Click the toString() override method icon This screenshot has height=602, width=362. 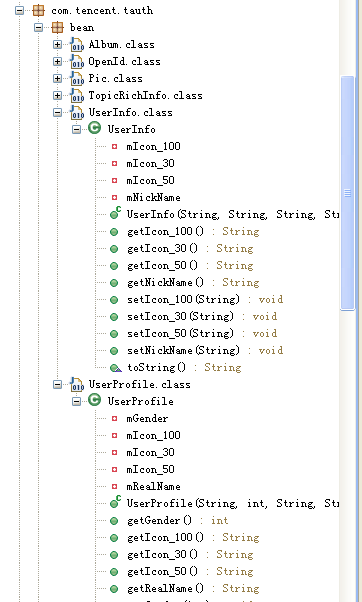tap(115, 368)
